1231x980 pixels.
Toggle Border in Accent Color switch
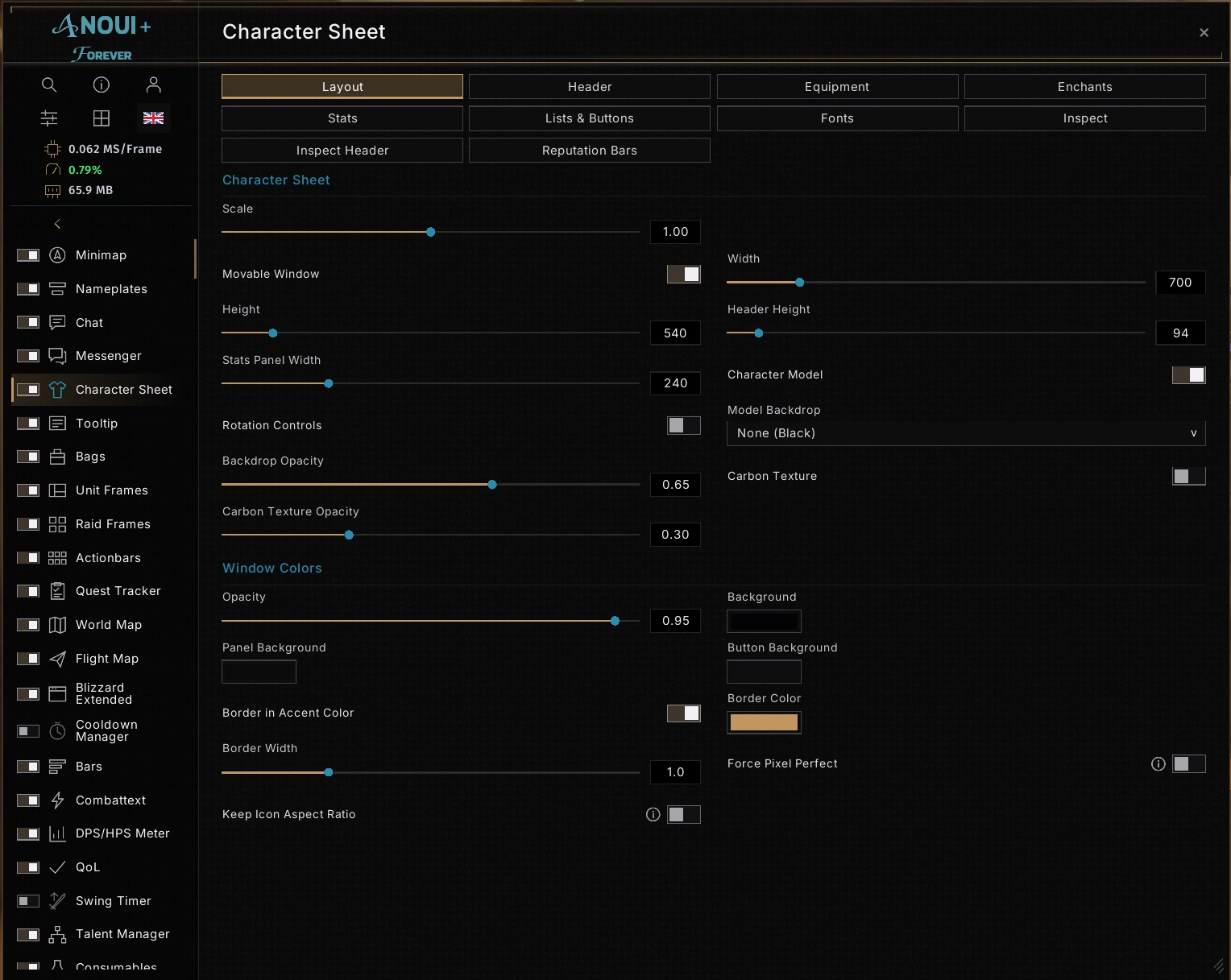tap(684, 713)
